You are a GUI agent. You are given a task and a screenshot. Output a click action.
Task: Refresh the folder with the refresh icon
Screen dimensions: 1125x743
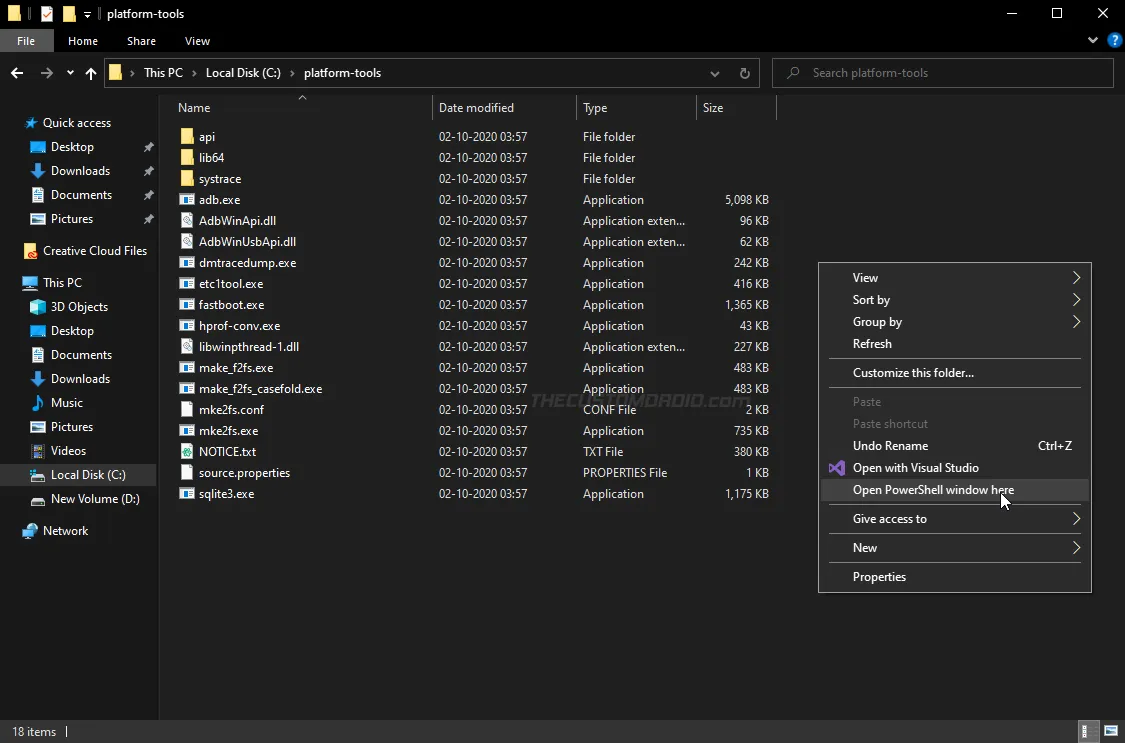(744, 72)
